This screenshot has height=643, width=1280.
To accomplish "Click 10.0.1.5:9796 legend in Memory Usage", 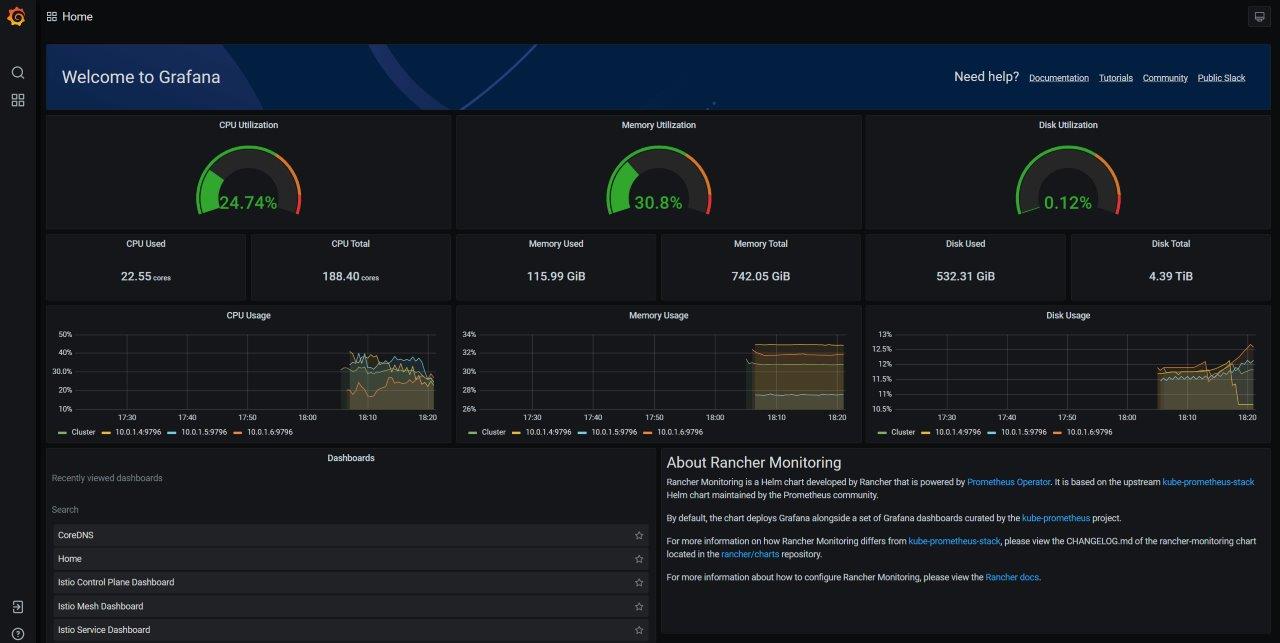I will (613, 432).
